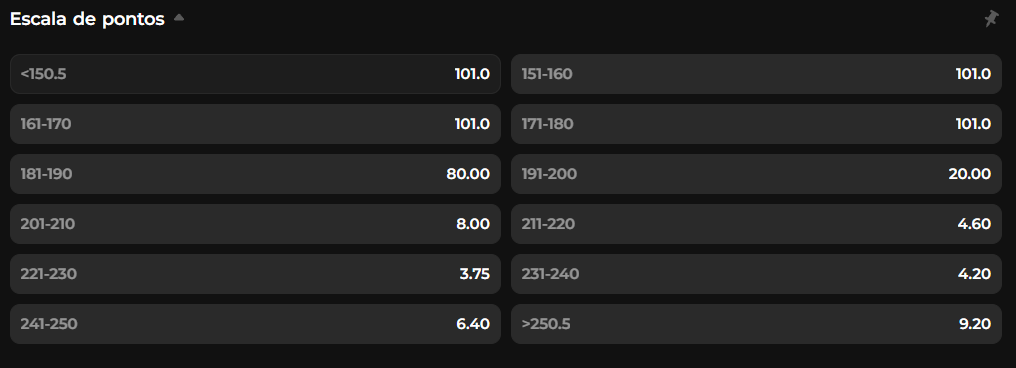Choose 241-250 points at 6.40

(x=255, y=324)
